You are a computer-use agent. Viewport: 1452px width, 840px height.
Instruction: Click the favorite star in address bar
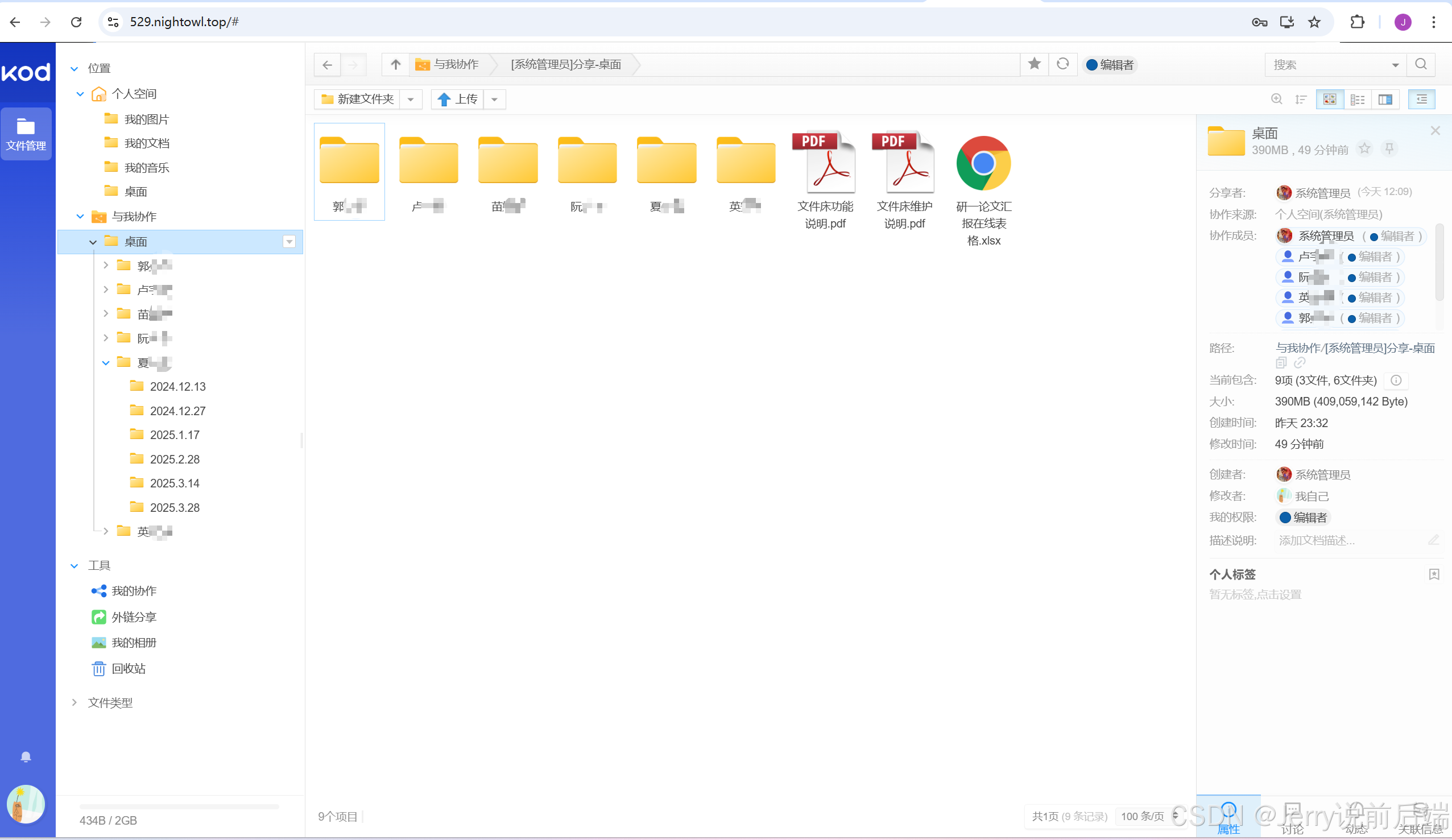click(1035, 64)
